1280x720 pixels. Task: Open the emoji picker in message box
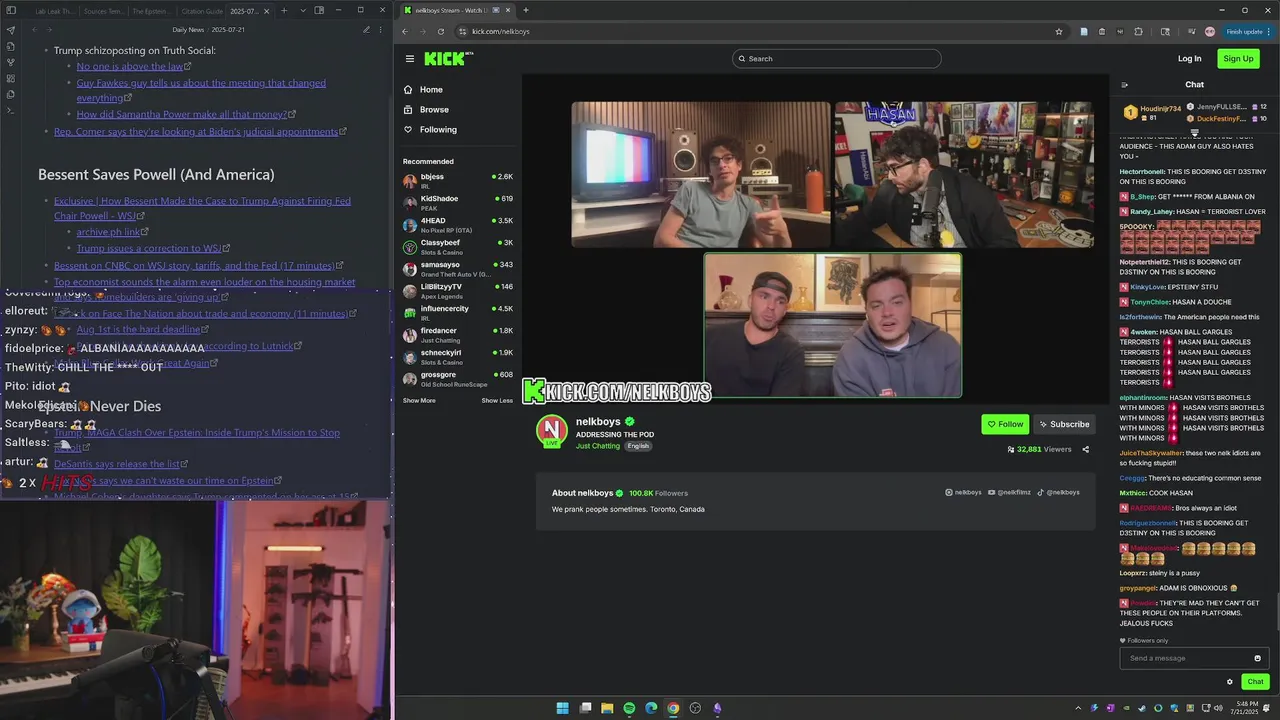[1257, 658]
